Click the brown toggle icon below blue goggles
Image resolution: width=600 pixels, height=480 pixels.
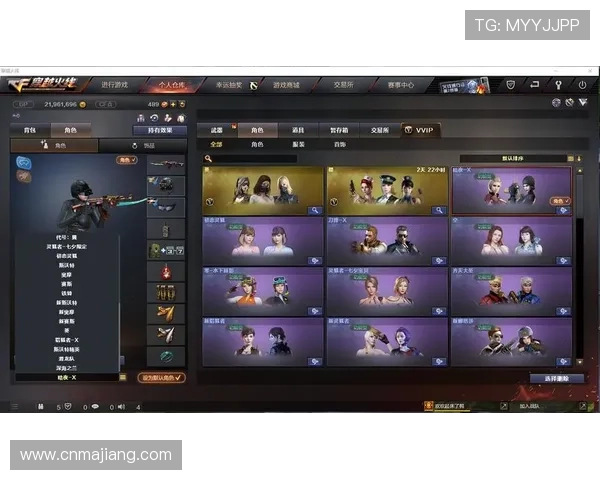(24, 176)
